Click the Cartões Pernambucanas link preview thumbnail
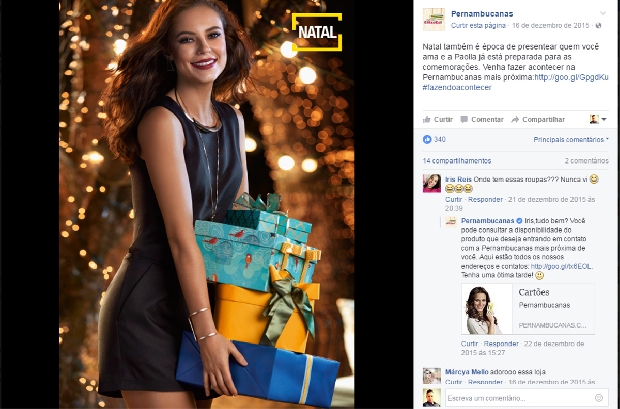620x409 pixels. pos(487,309)
